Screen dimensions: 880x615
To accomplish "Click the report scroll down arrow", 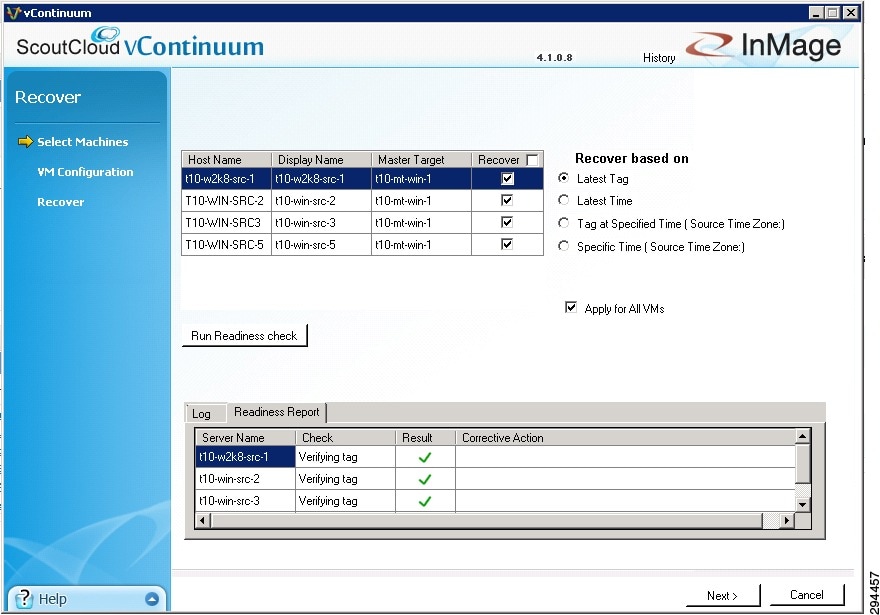I will [x=803, y=504].
